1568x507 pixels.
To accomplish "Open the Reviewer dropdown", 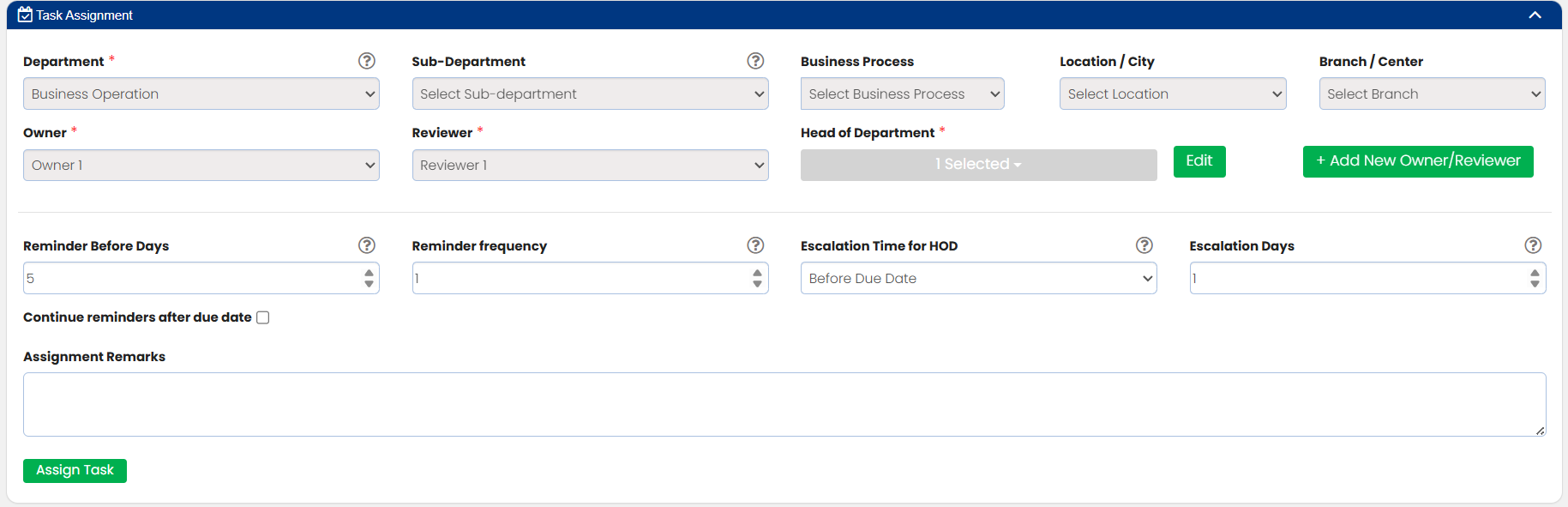I will click(x=590, y=165).
